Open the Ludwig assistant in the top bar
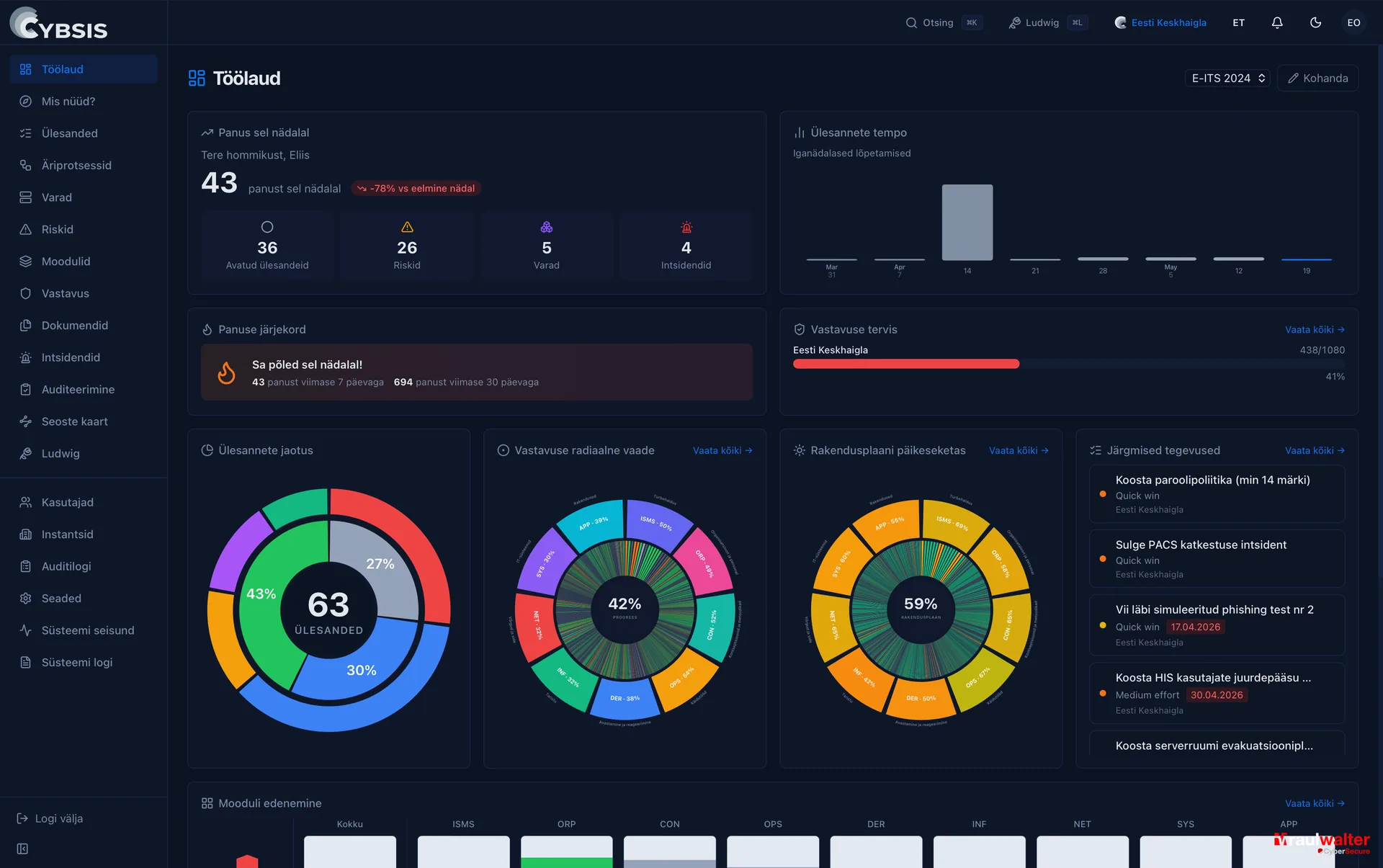Image resolution: width=1383 pixels, height=868 pixels. 1048,22
